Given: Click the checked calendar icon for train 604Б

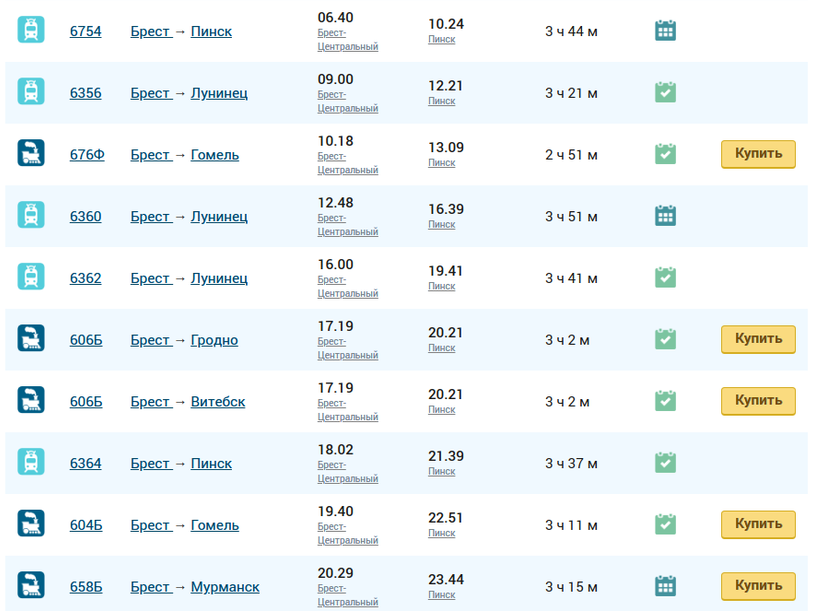Looking at the screenshot, I should (665, 524).
